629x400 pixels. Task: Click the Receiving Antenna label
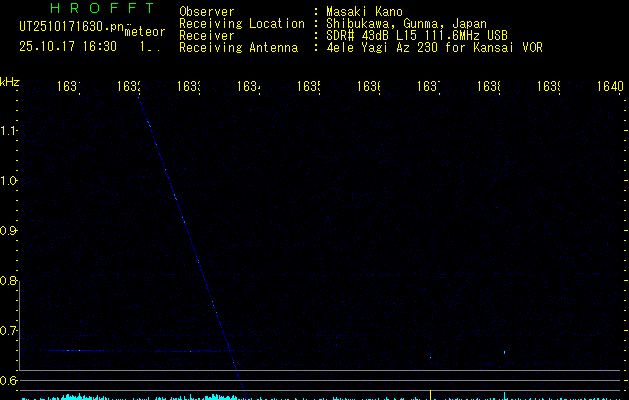(238, 47)
